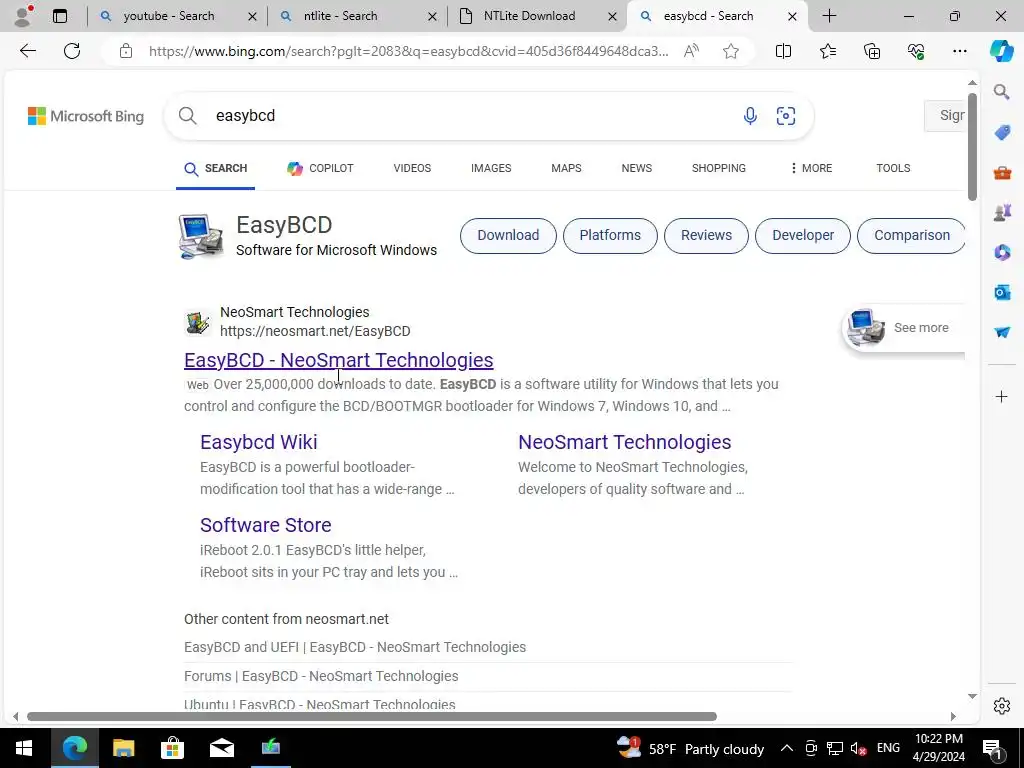The image size is (1024, 768).
Task: Add a sidebar app with plus icon
Action: tap(1001, 396)
